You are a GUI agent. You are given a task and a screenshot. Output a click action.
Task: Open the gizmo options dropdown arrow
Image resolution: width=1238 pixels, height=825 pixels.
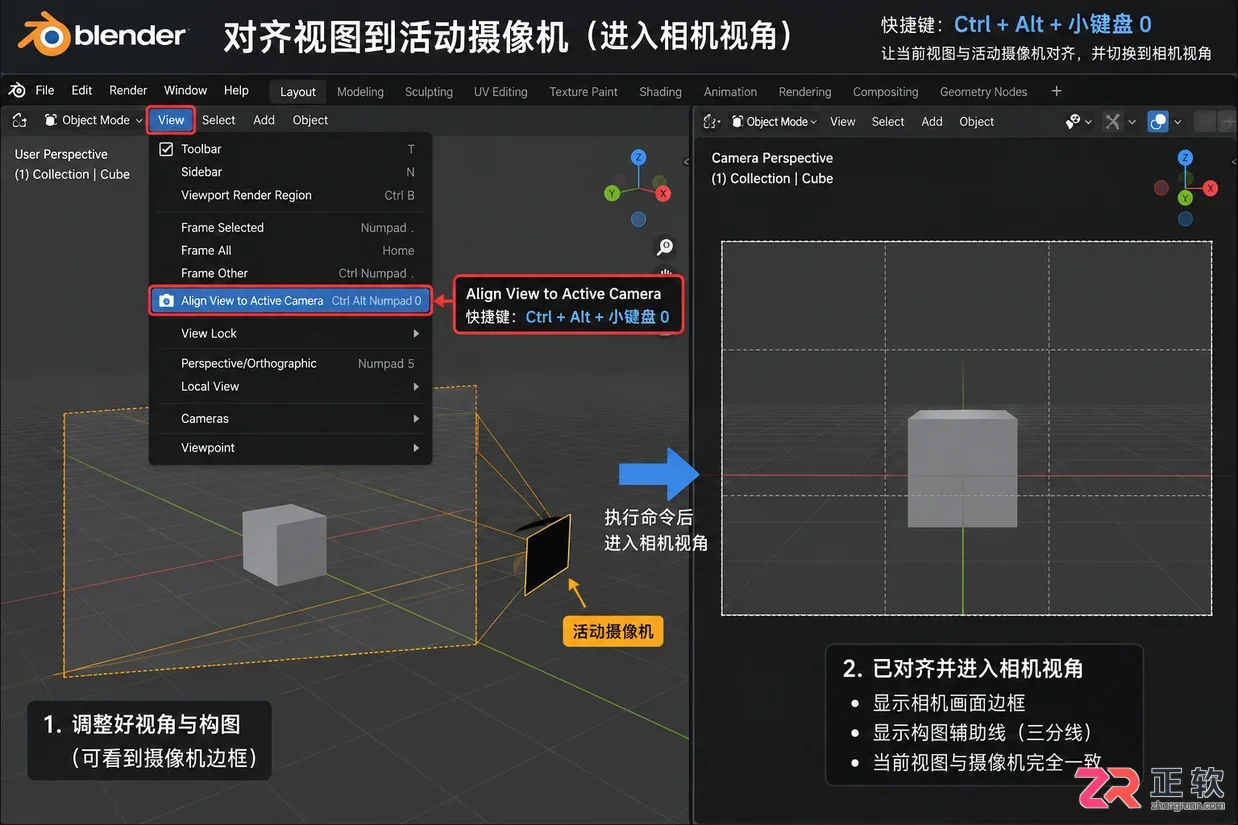[x=1132, y=122]
